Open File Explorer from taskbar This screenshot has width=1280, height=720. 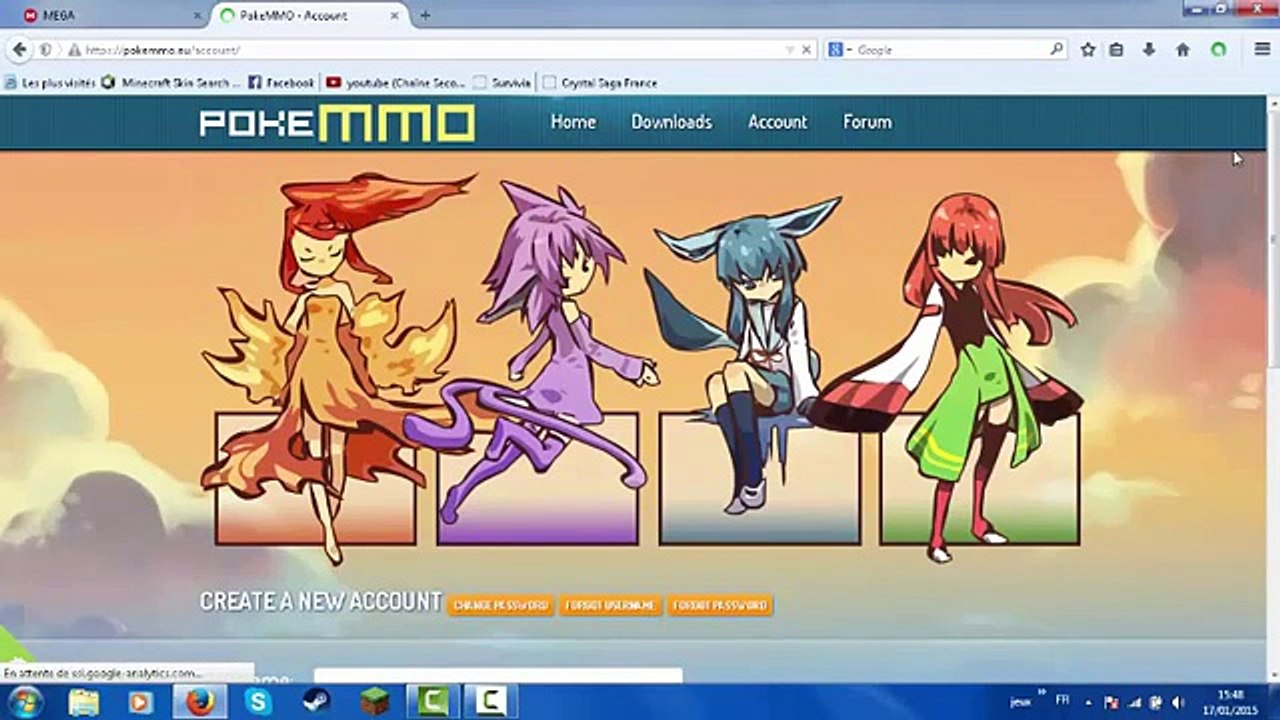(x=83, y=702)
